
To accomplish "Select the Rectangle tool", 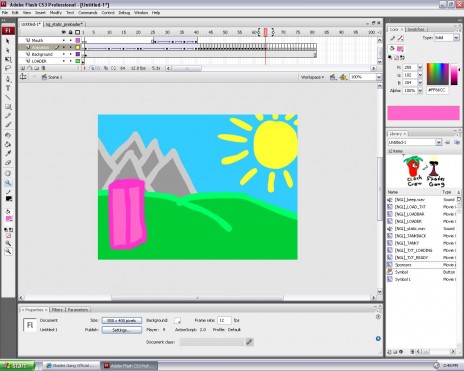I will (8, 107).
